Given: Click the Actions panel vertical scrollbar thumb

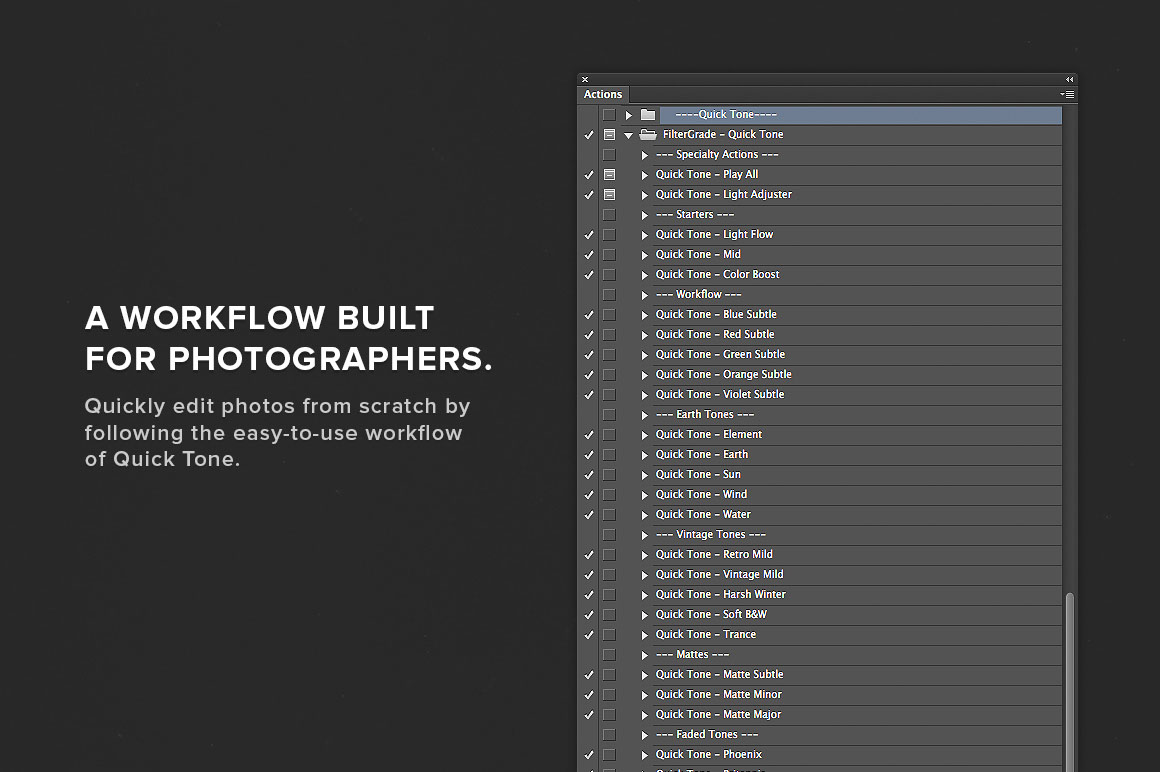Looking at the screenshot, I should [1070, 680].
